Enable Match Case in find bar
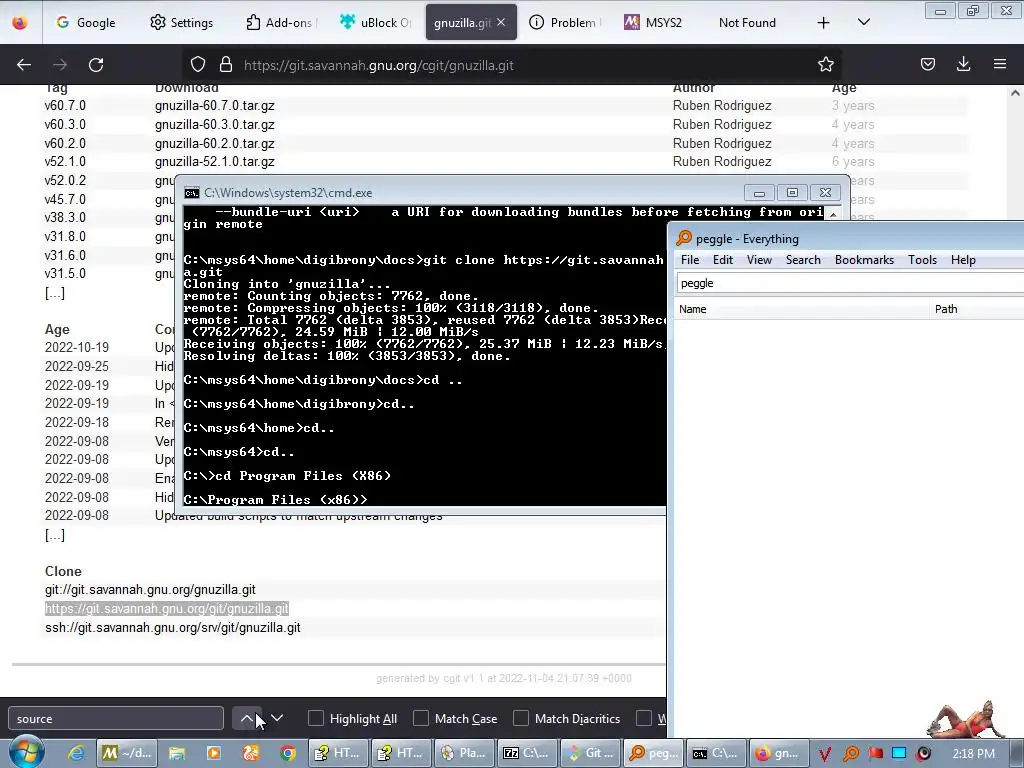This screenshot has height=768, width=1024. 421,718
